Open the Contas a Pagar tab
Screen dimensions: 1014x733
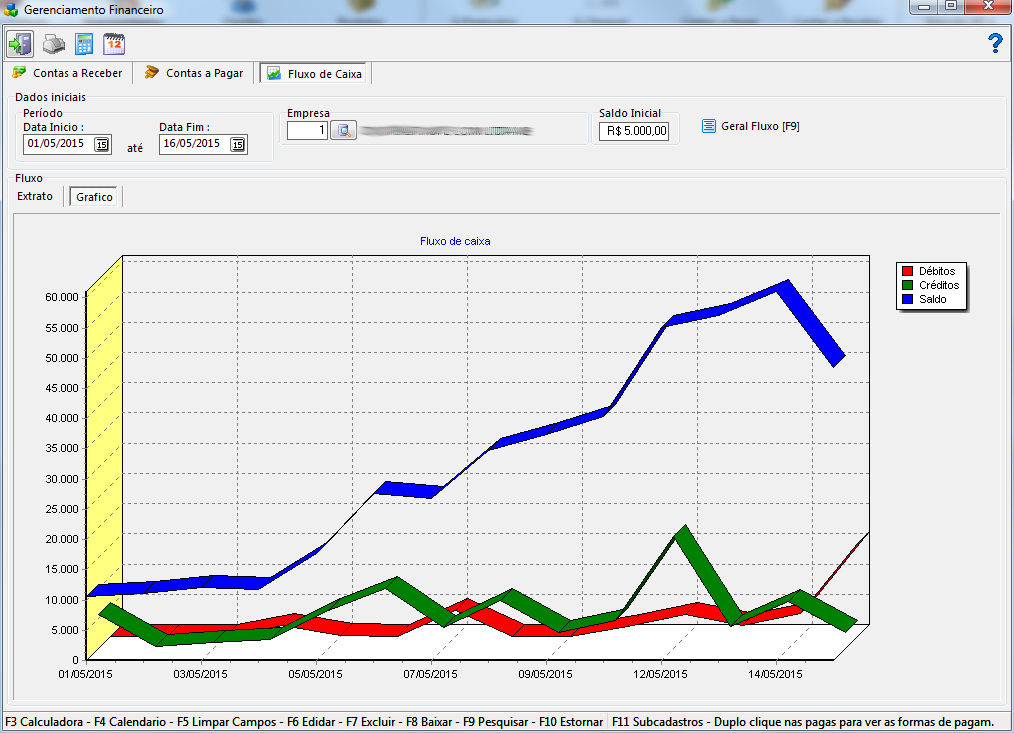195,73
